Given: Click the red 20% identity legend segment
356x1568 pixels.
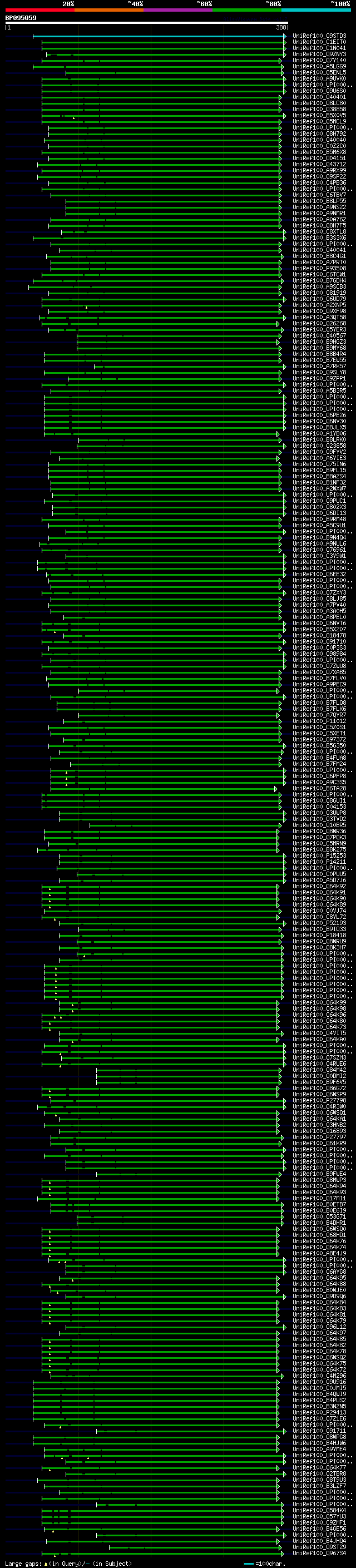Looking at the screenshot, I should point(39,10).
